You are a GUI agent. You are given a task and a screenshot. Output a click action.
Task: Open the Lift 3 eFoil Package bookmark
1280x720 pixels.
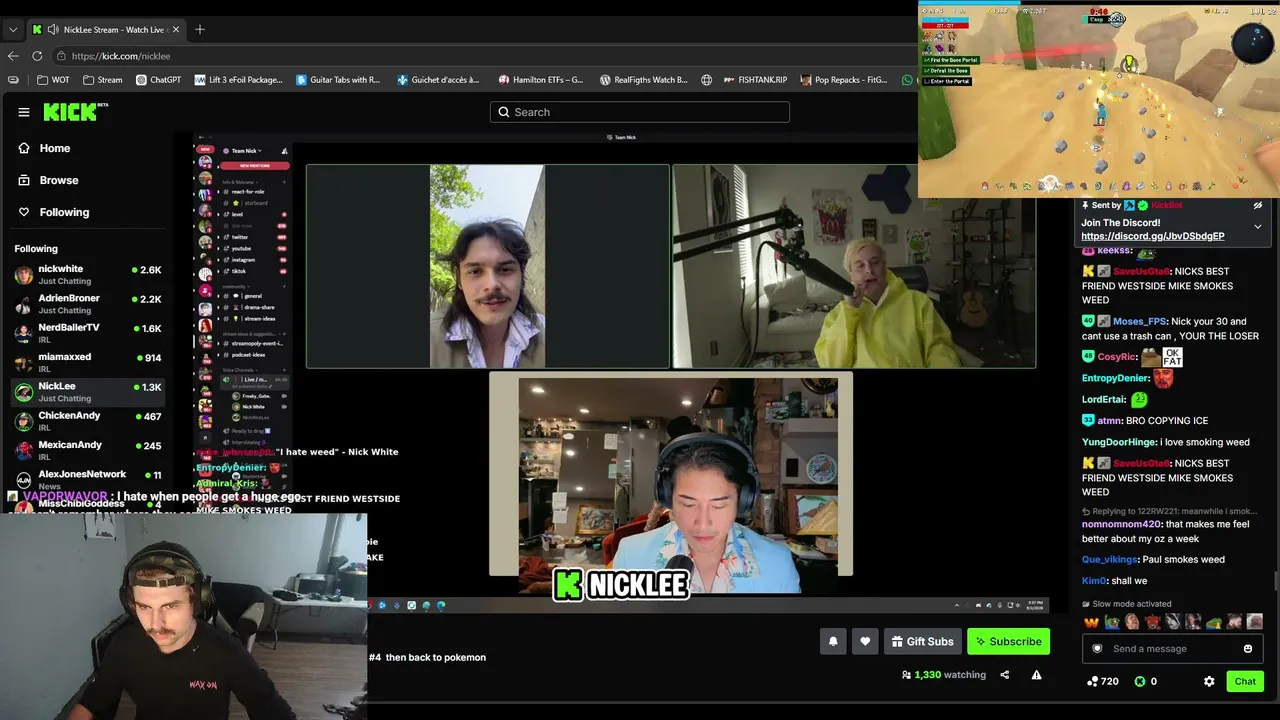238,80
